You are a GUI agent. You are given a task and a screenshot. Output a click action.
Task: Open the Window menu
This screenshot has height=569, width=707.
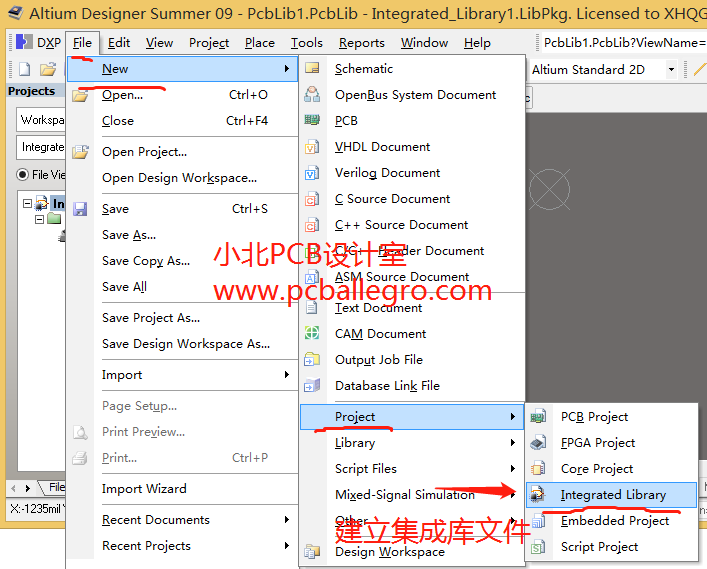[424, 43]
